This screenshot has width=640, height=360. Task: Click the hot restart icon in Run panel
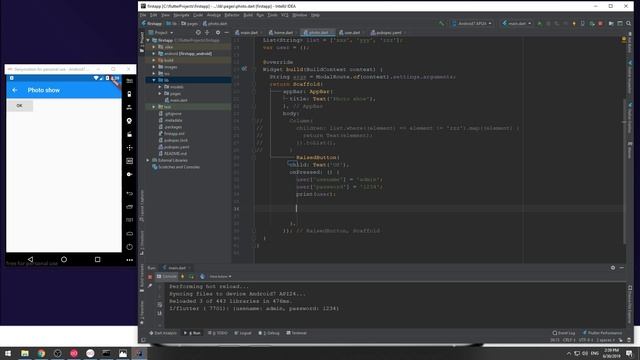tap(191, 277)
